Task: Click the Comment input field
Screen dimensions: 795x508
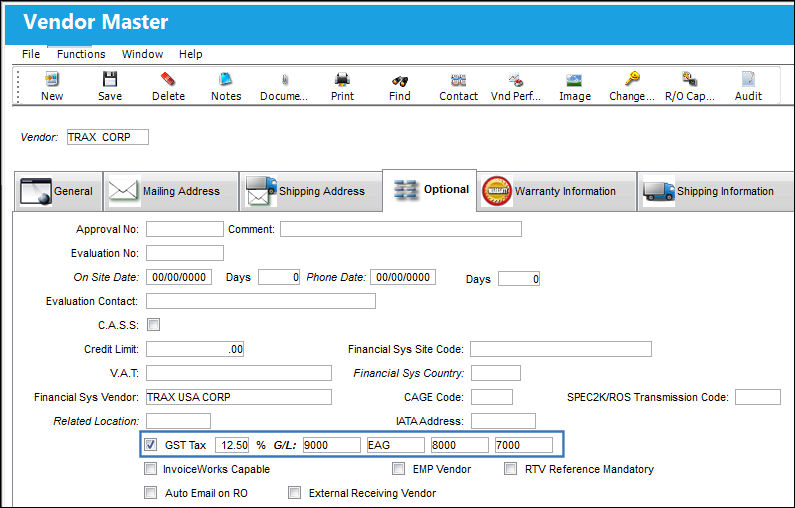Action: pyautogui.click(x=401, y=229)
